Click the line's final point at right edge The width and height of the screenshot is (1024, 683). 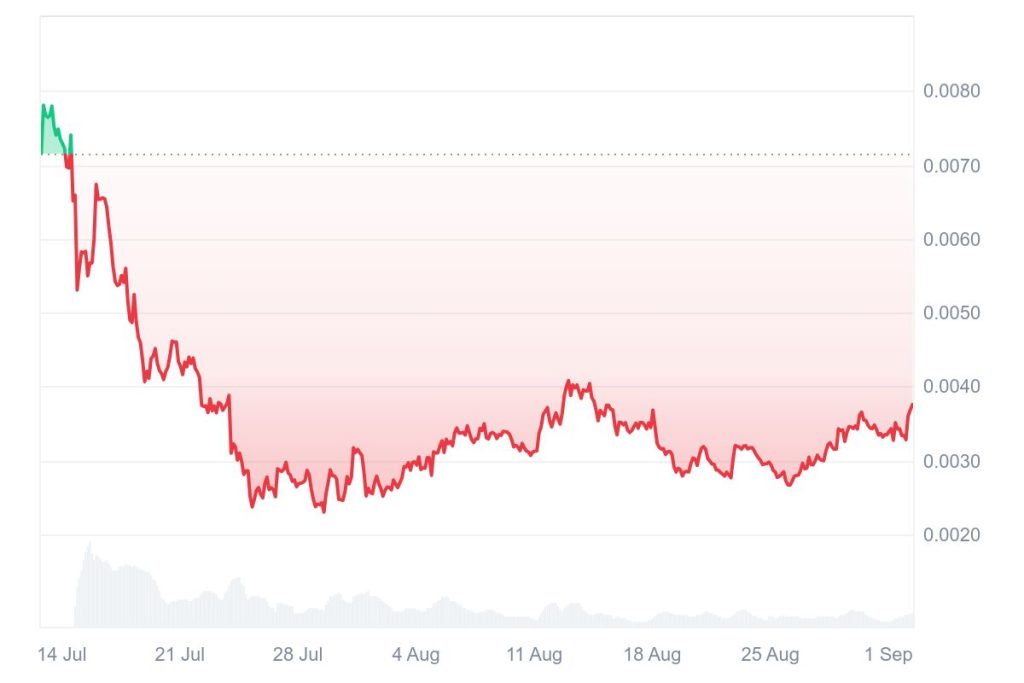coord(912,405)
